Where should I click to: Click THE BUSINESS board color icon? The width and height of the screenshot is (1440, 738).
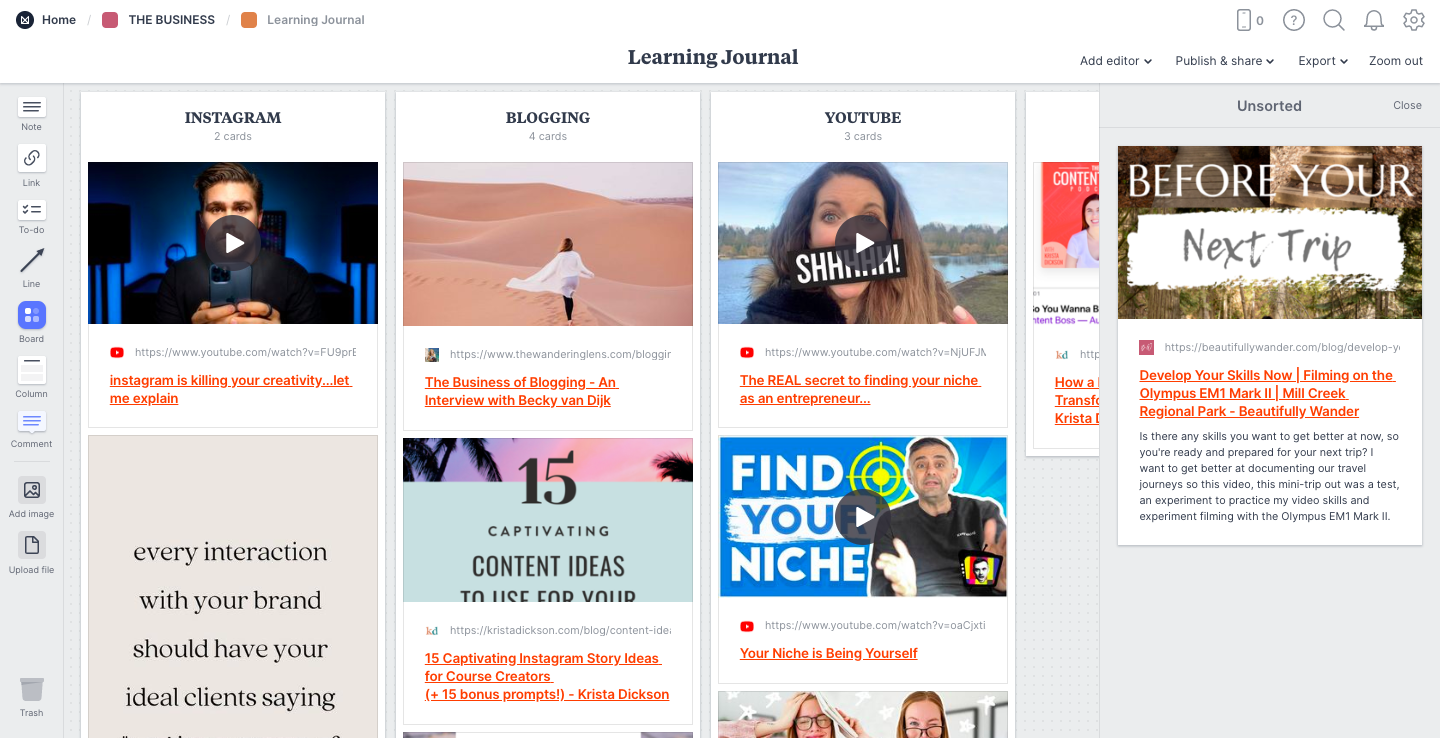(110, 20)
